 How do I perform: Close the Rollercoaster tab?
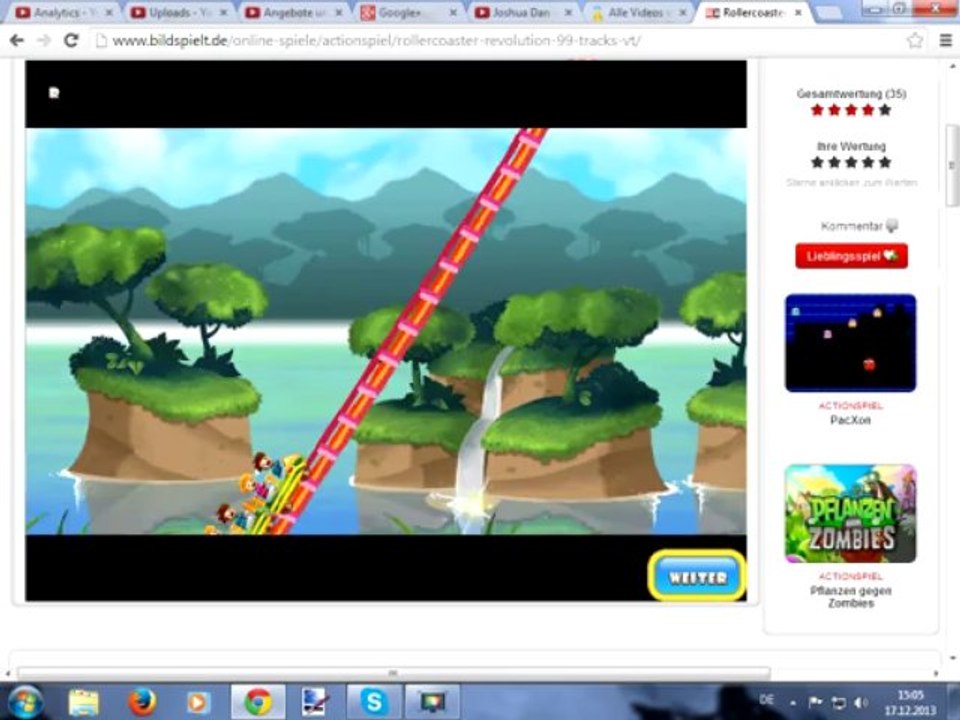click(798, 12)
